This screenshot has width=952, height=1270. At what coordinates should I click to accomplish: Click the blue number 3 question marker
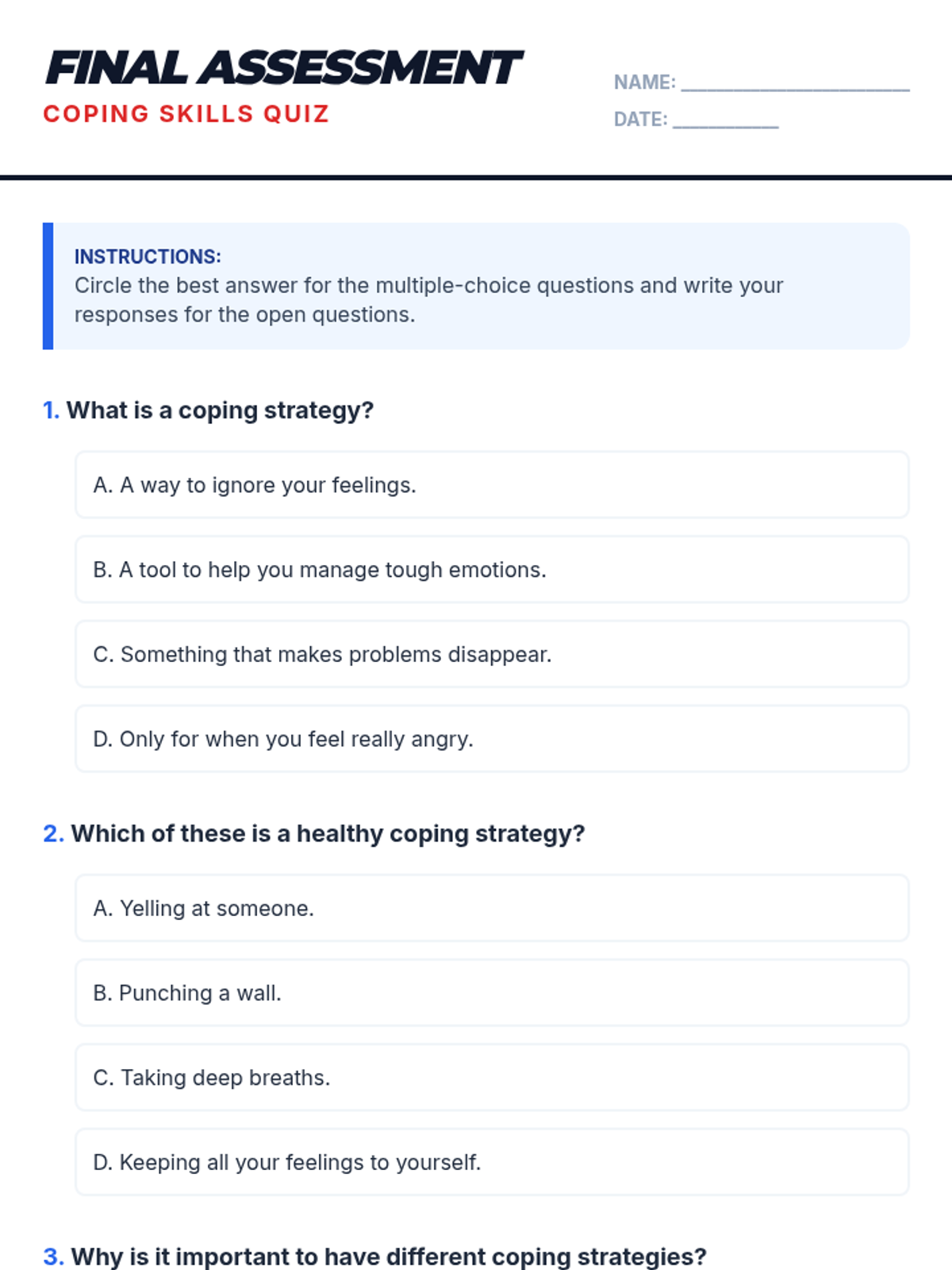click(53, 1257)
